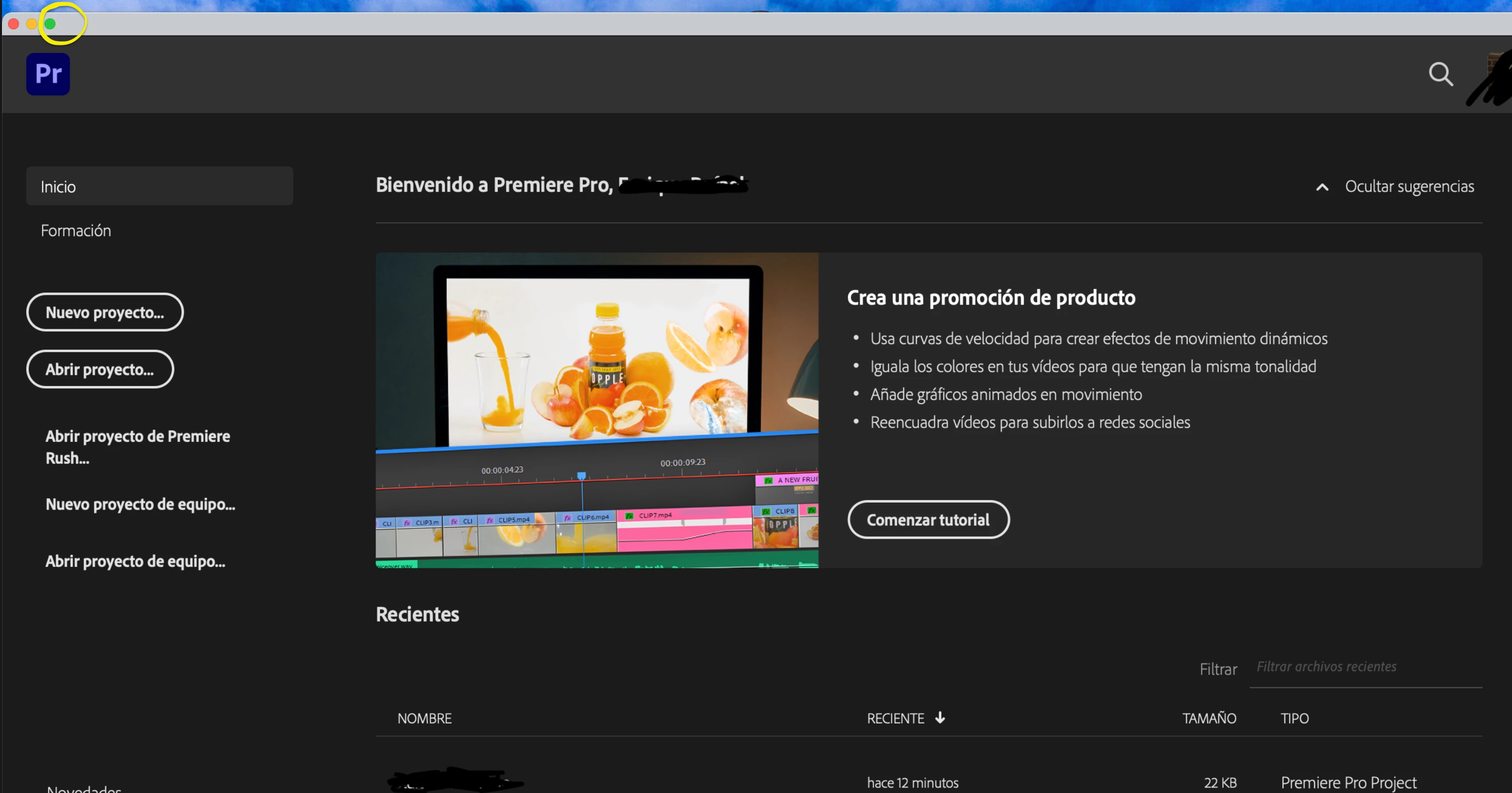Click the red close window button

tap(13, 24)
